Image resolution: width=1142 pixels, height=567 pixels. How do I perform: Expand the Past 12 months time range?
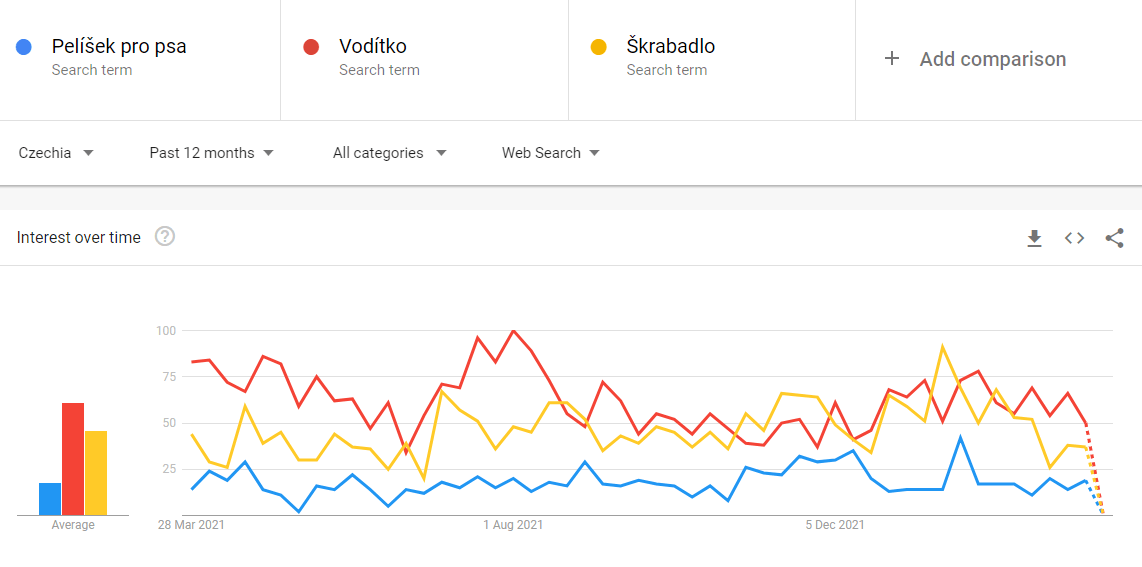(x=212, y=153)
